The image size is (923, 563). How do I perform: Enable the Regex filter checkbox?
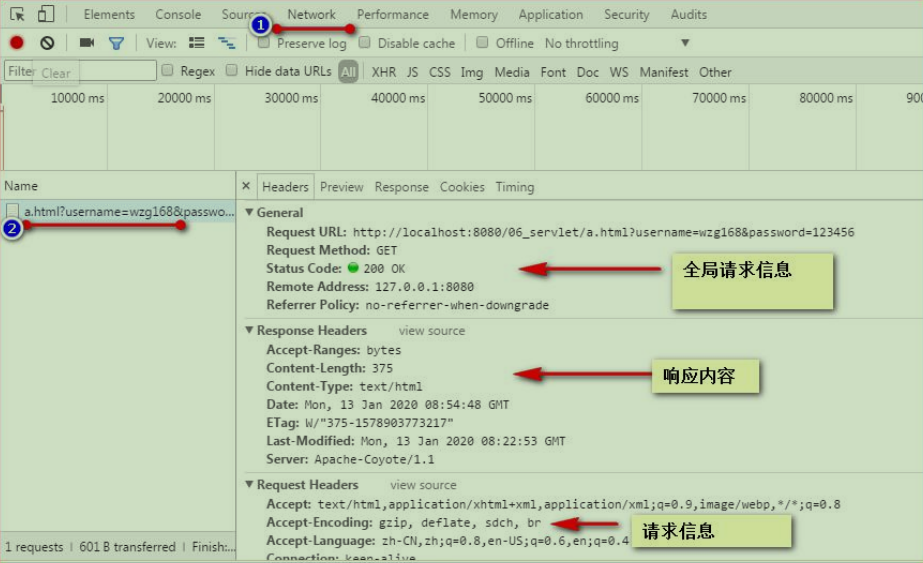click(x=167, y=71)
